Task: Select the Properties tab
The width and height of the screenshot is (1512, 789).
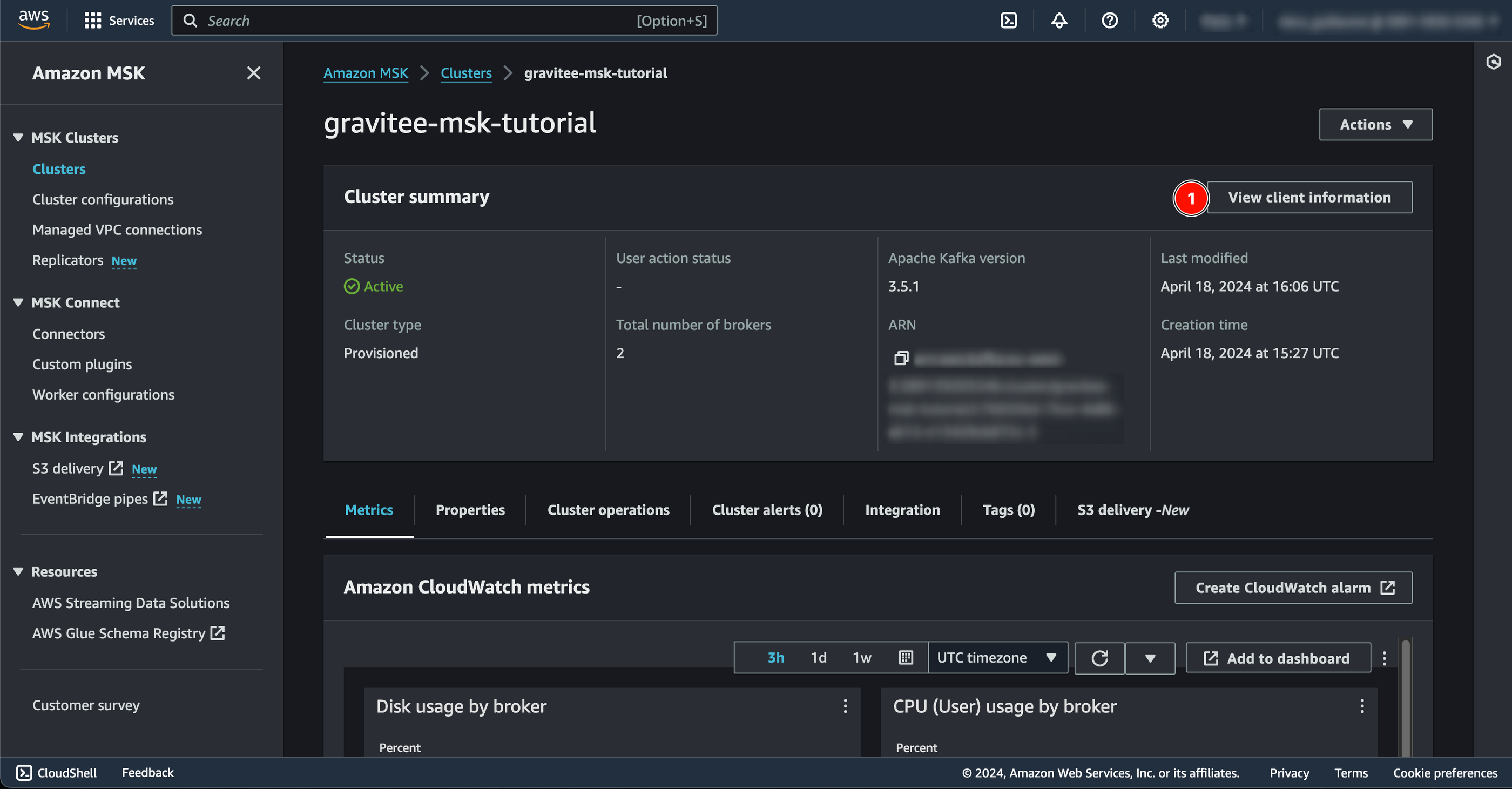Action: tap(470, 509)
